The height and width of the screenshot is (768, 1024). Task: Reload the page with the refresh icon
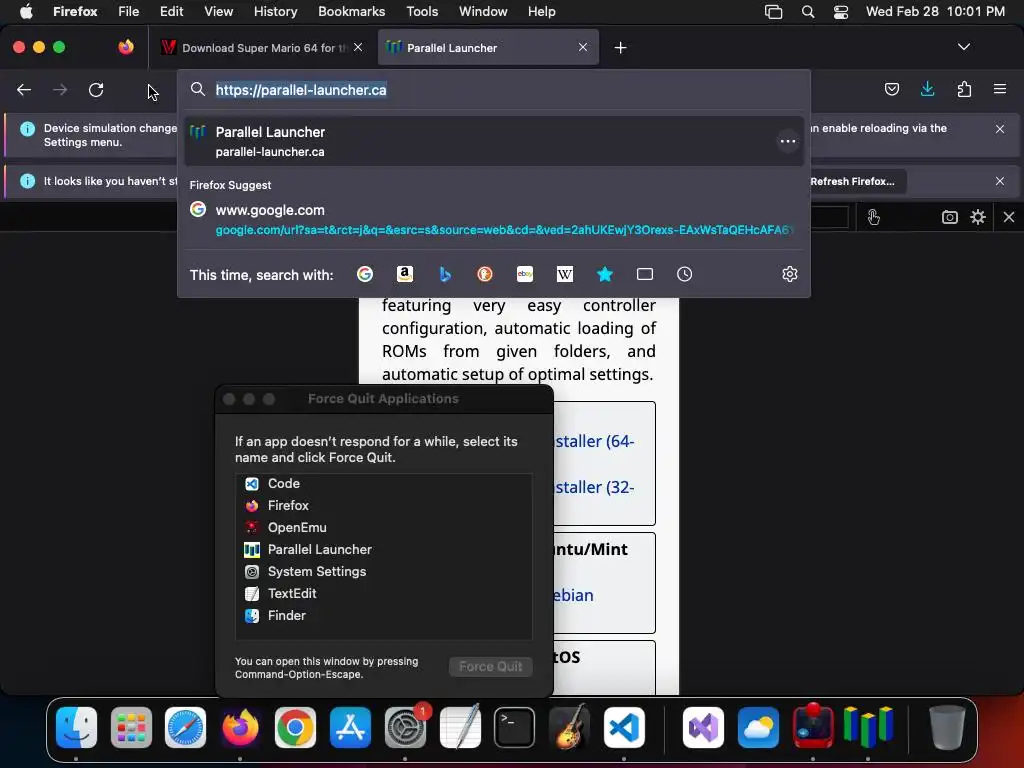coord(96,89)
